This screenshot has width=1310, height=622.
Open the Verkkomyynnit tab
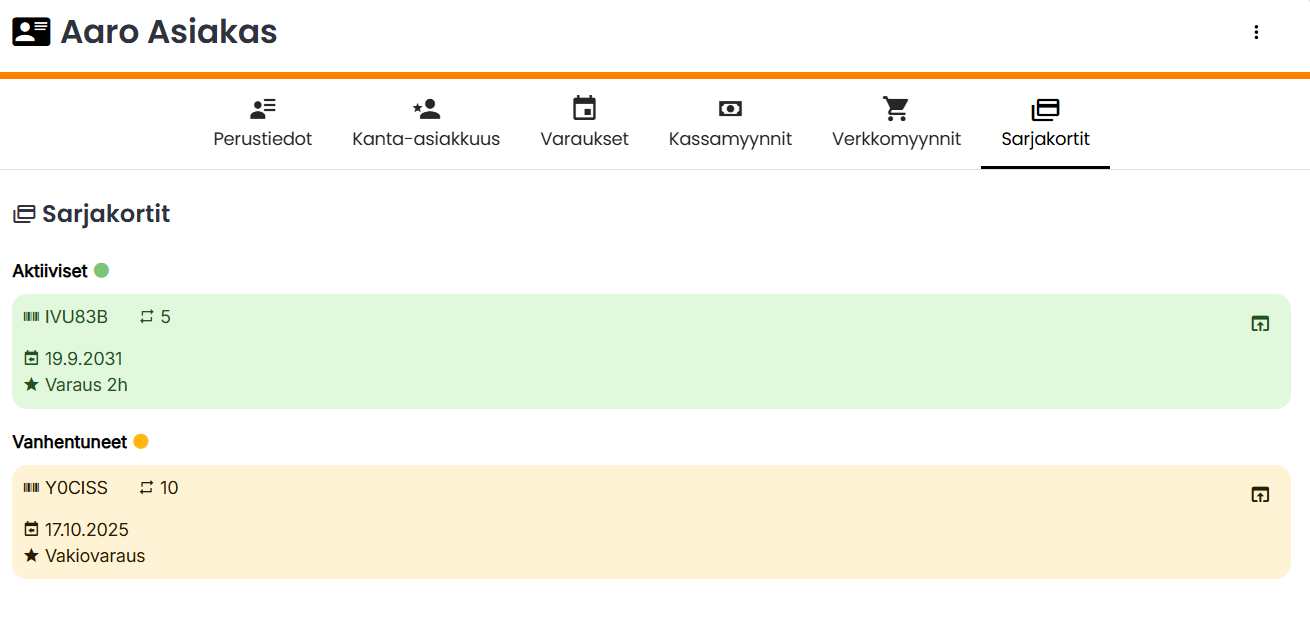tap(896, 124)
